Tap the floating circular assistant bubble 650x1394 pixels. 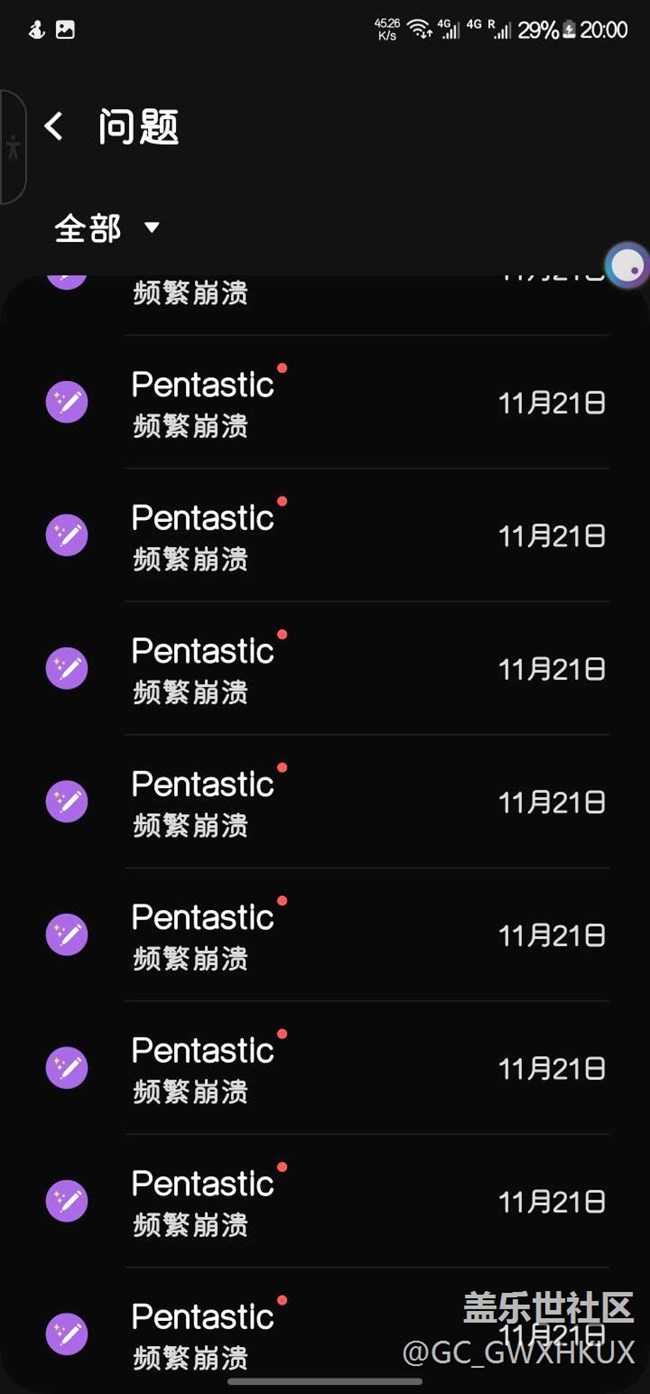pos(628,265)
